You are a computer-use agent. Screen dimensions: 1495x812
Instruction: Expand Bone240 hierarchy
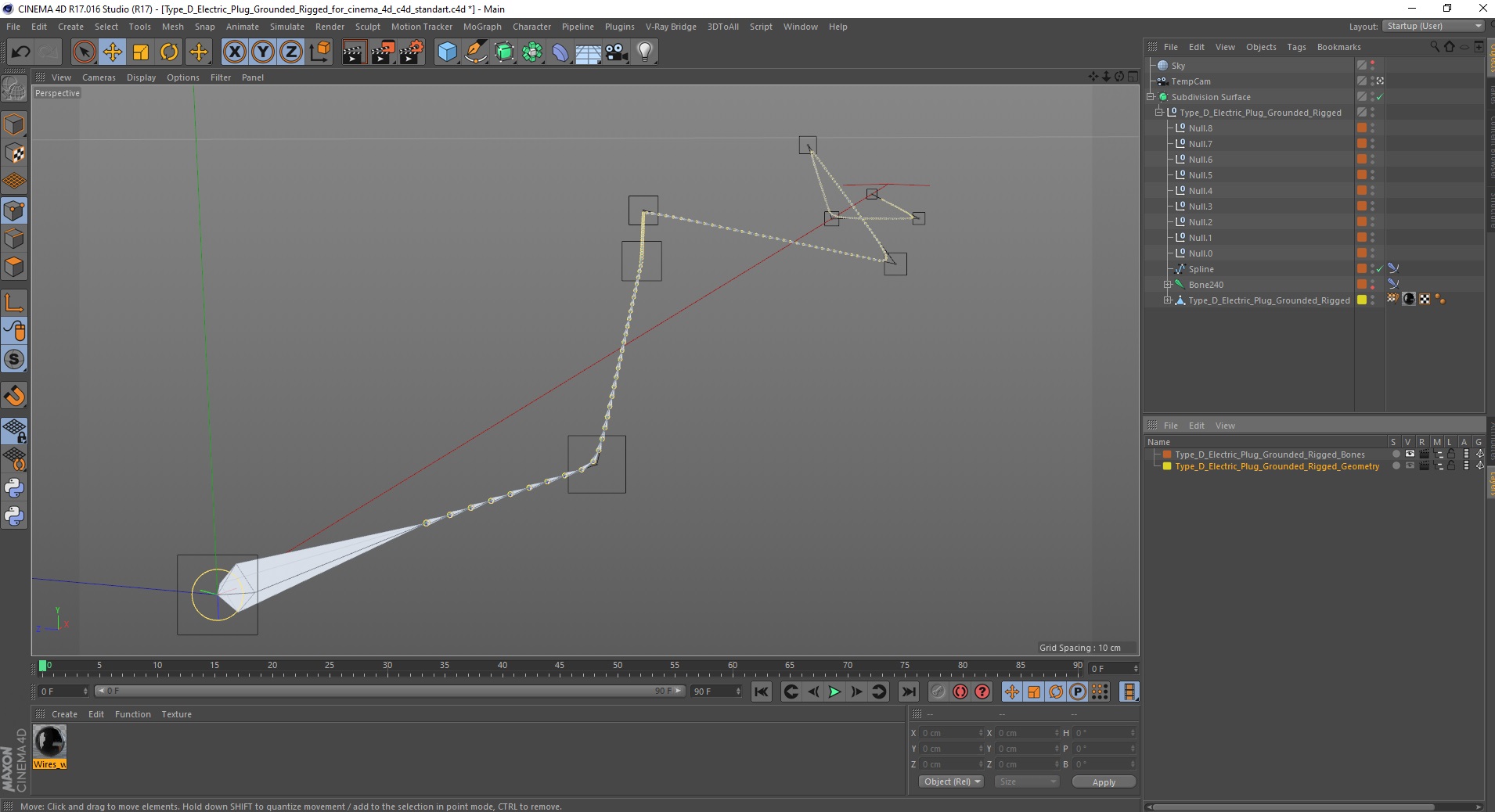(1167, 285)
